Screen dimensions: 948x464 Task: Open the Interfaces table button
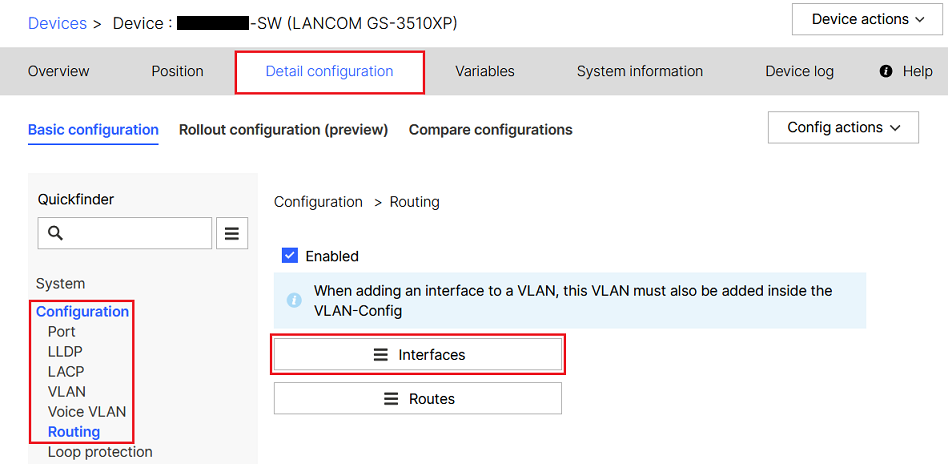418,355
